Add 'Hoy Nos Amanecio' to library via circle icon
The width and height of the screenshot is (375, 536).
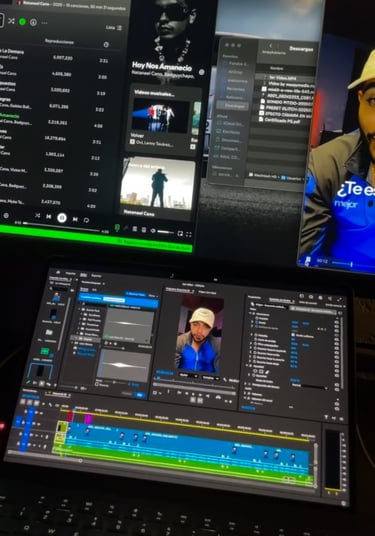pos(202,72)
